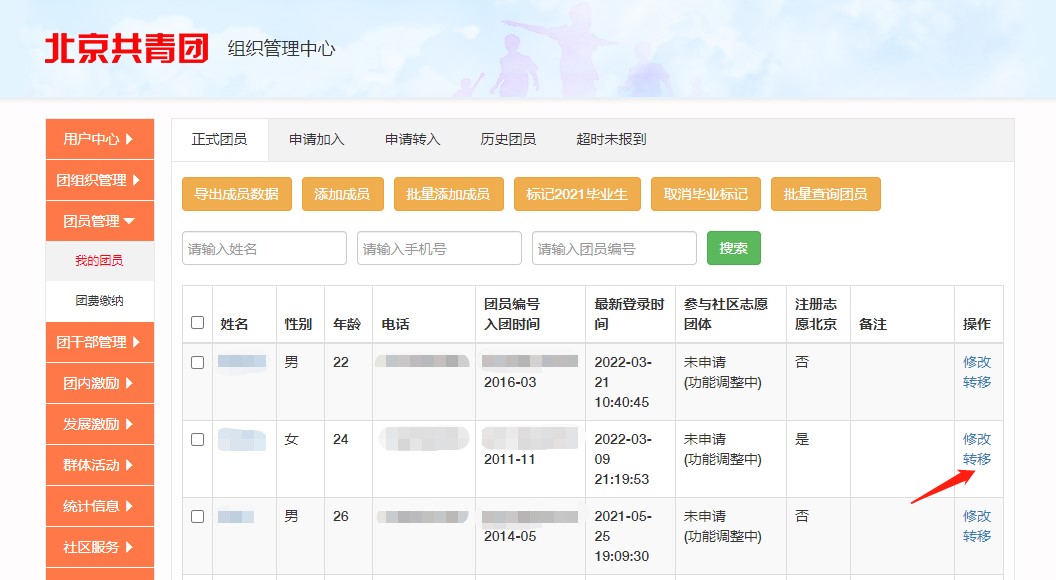
Task: Click 转移 link for the 24-year-old member
Action: 976,459
